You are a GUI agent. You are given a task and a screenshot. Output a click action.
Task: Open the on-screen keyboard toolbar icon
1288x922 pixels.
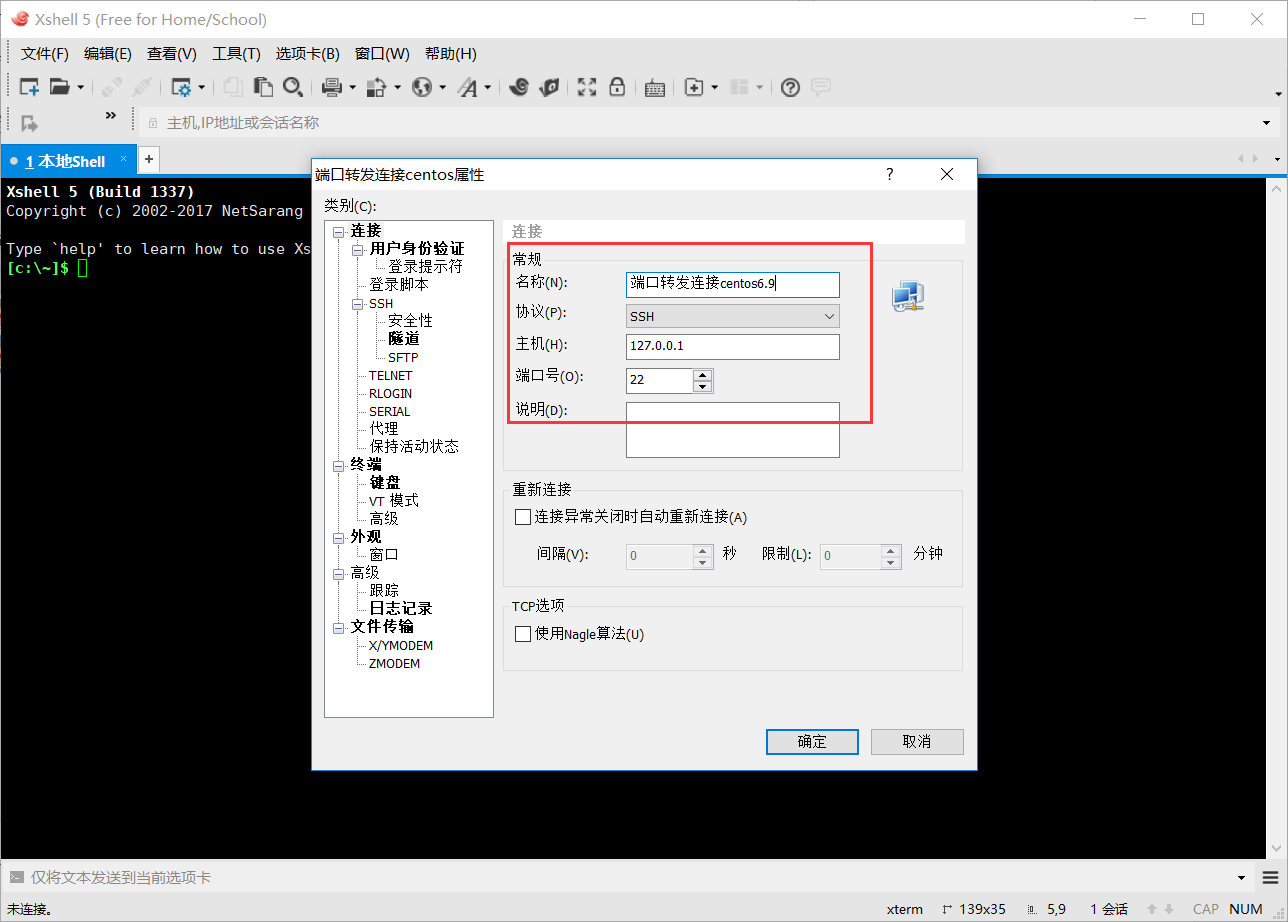(654, 87)
